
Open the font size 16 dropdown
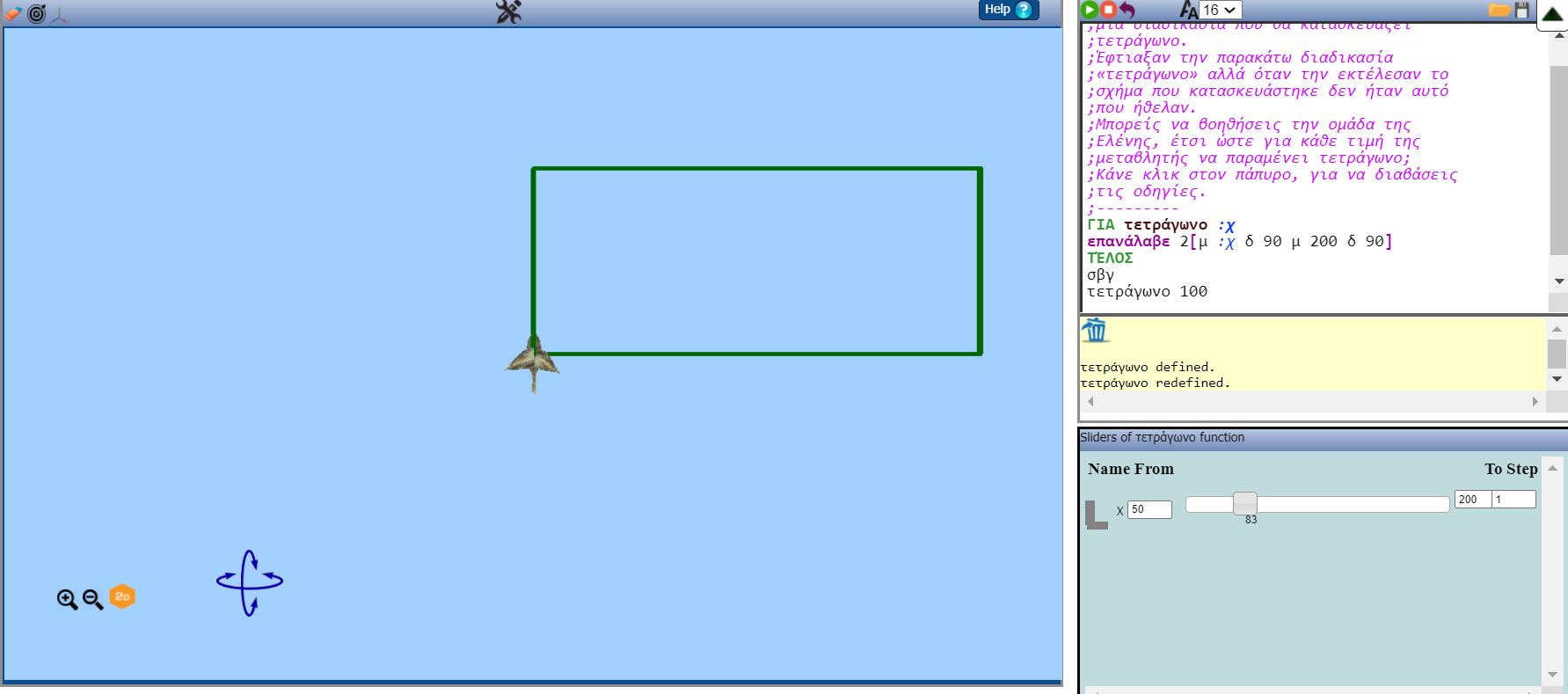(x=1219, y=10)
